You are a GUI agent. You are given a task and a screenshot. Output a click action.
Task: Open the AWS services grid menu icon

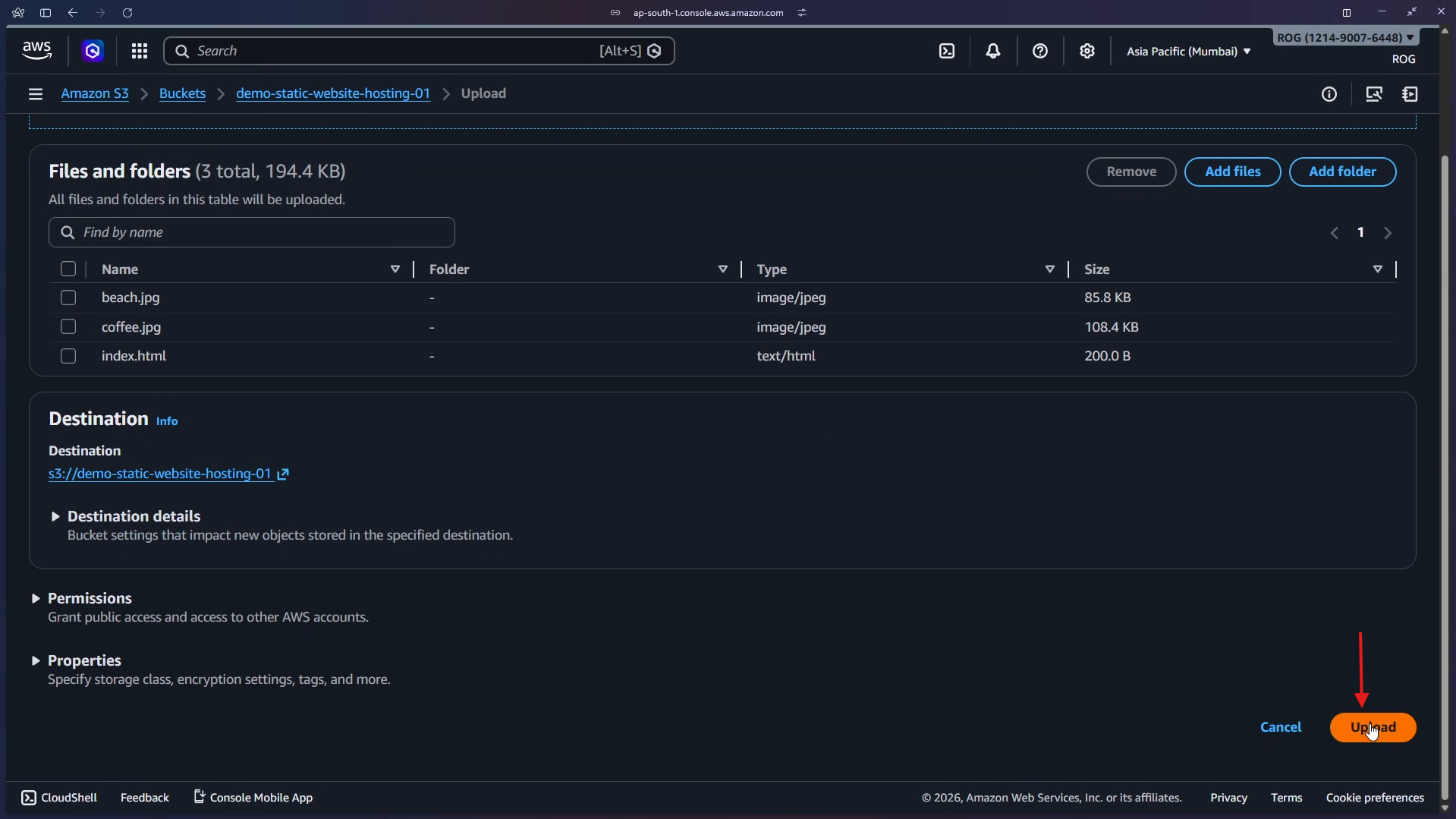pos(140,51)
